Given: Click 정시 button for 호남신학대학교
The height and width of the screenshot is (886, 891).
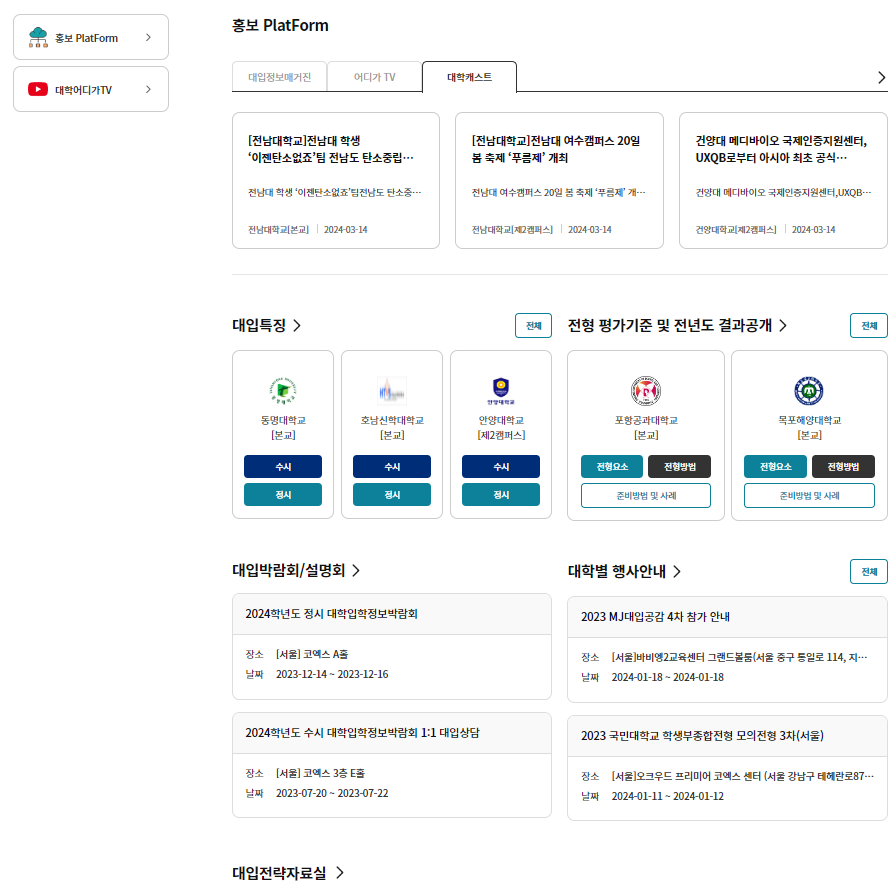Looking at the screenshot, I should pyautogui.click(x=392, y=494).
